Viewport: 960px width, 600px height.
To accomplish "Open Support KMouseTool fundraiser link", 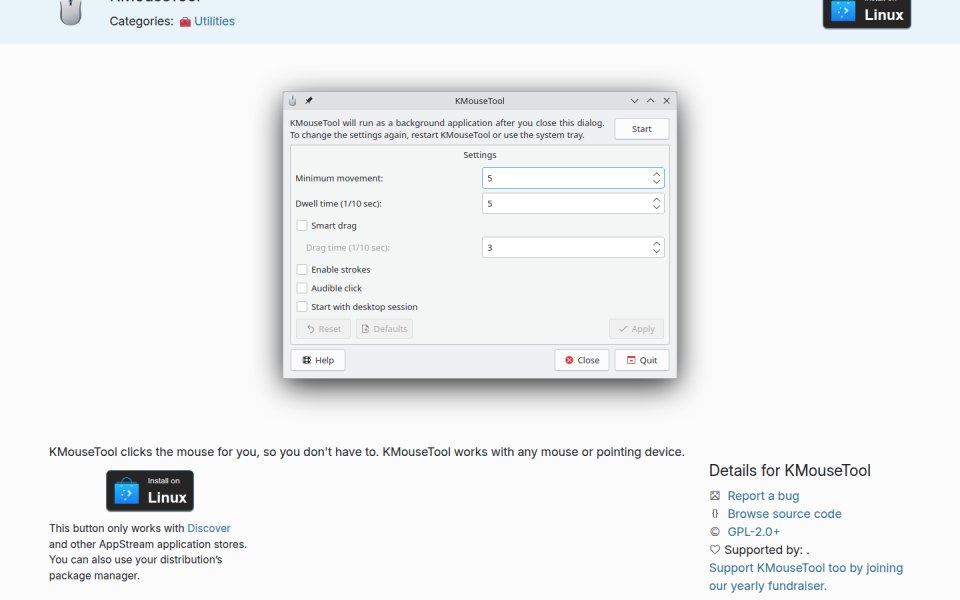I will click(x=806, y=577).
